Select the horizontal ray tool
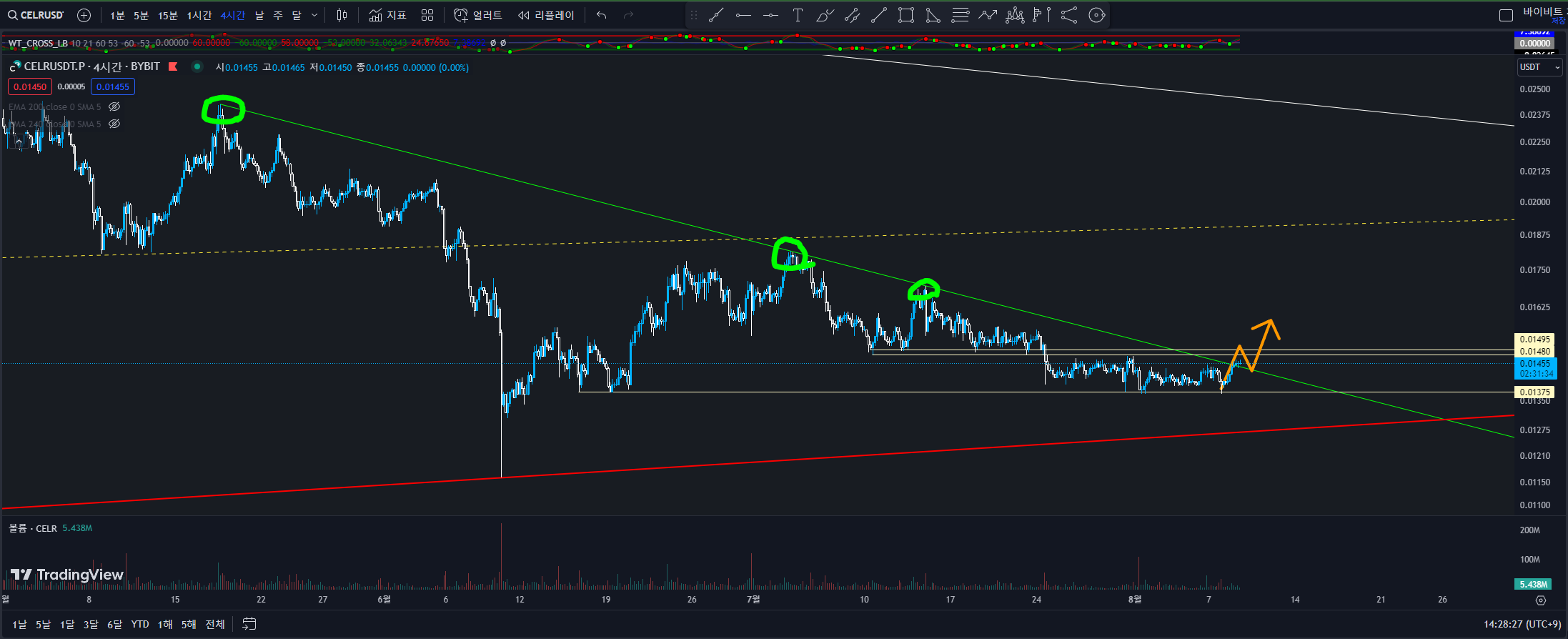Screen dimensions: 1568x639 pos(770,15)
